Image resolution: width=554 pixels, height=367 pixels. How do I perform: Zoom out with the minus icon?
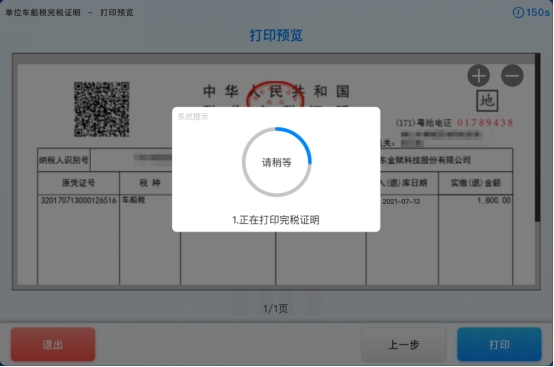(x=512, y=76)
